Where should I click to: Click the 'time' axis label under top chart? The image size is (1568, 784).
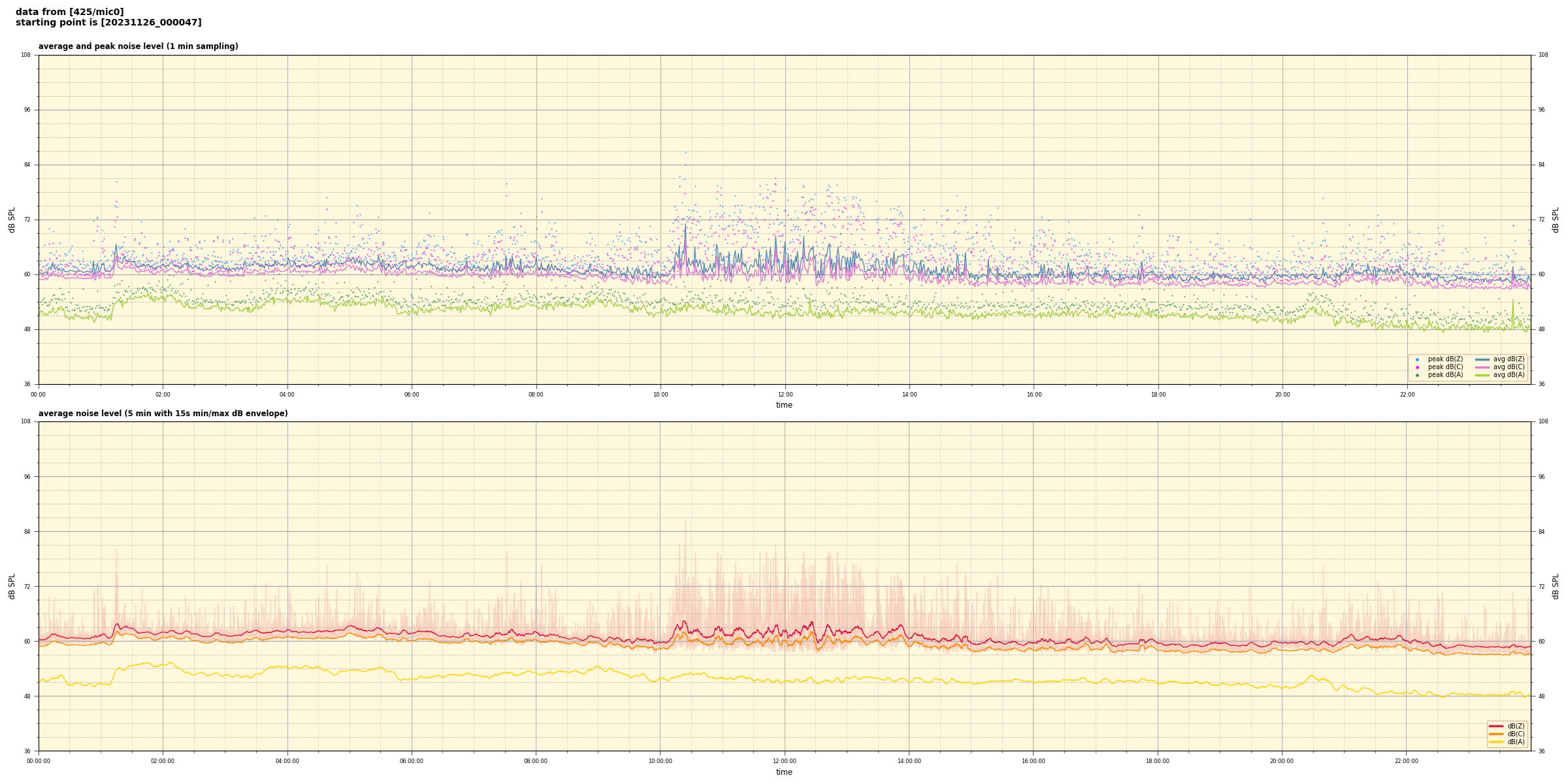pos(784,405)
